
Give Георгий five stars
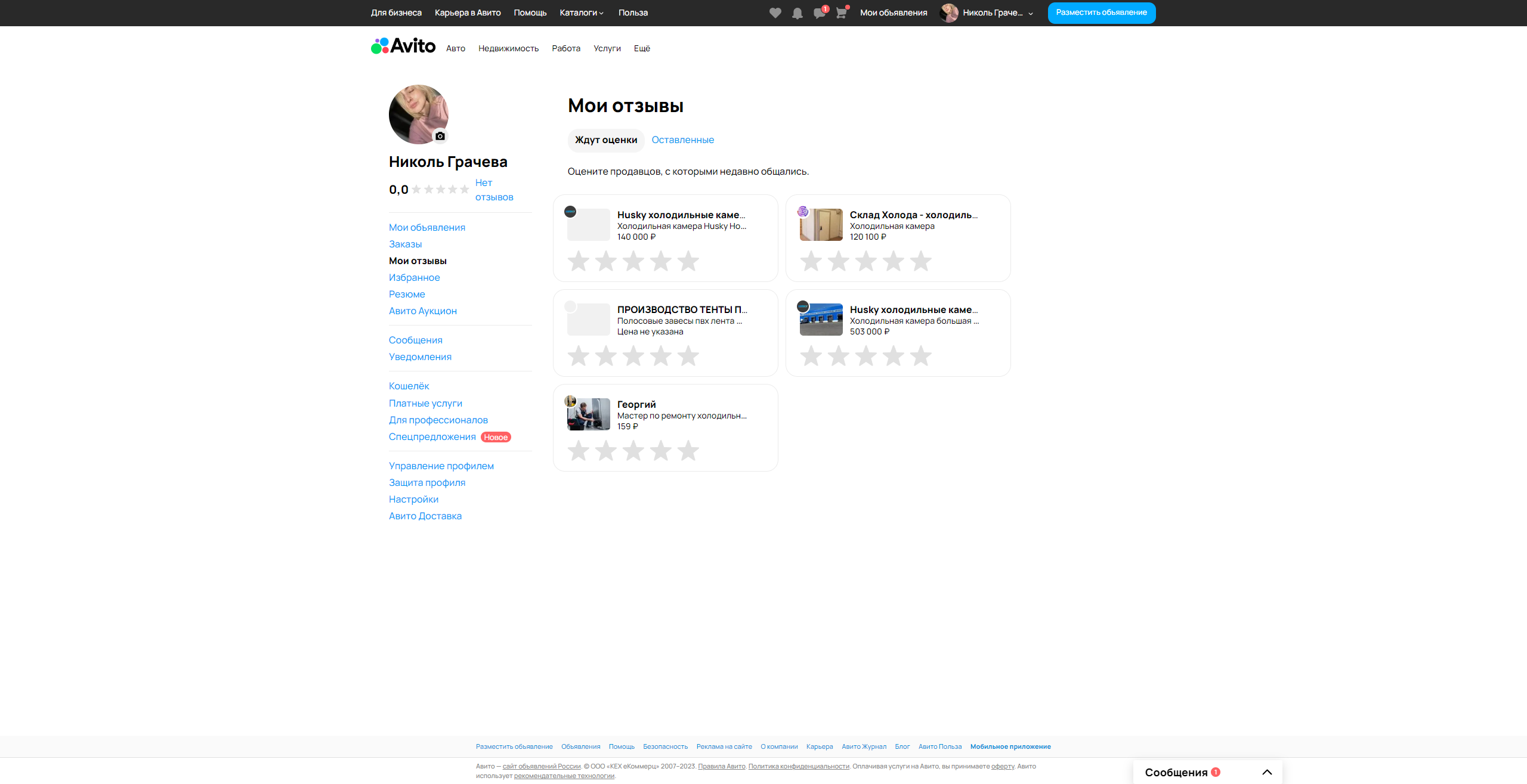[688, 451]
